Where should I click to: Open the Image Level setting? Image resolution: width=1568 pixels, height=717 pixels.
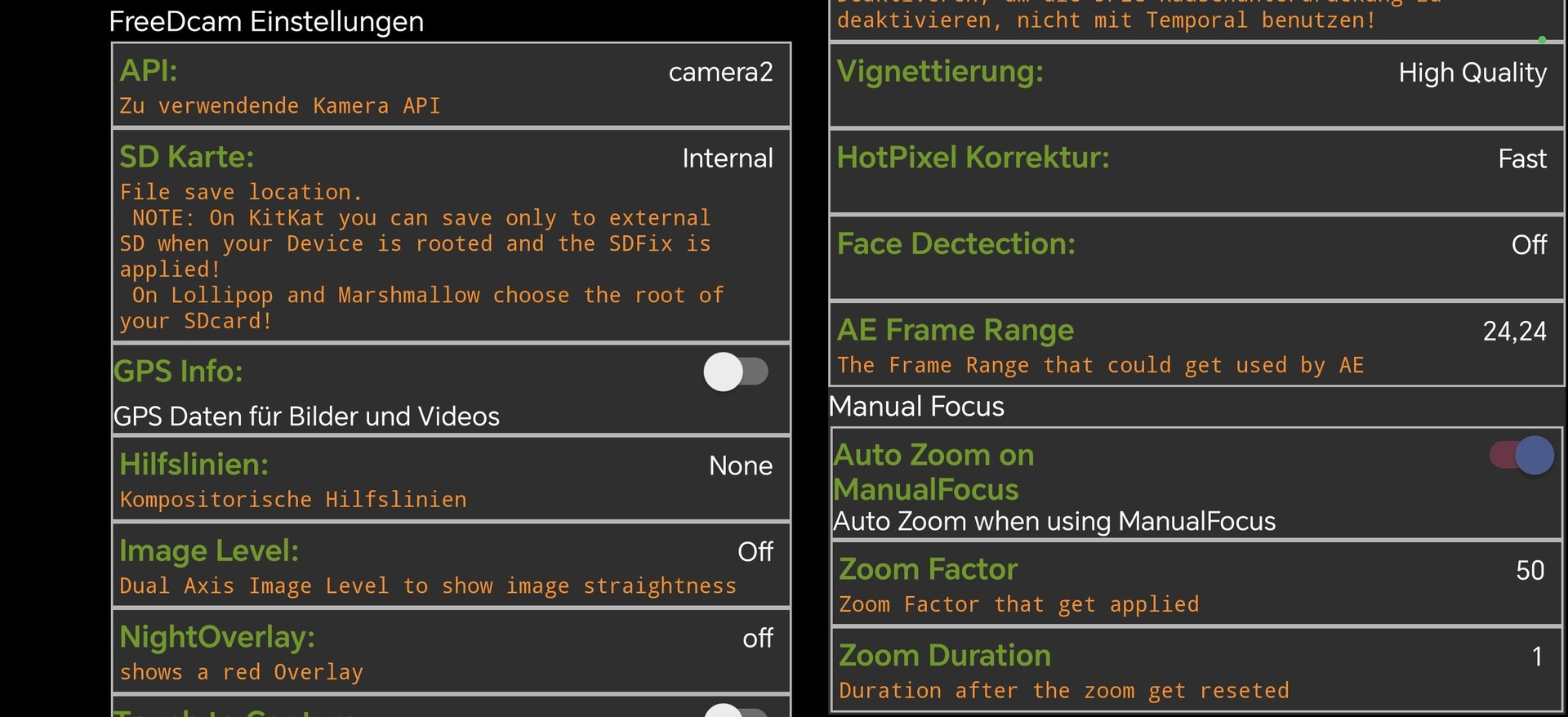(x=451, y=565)
